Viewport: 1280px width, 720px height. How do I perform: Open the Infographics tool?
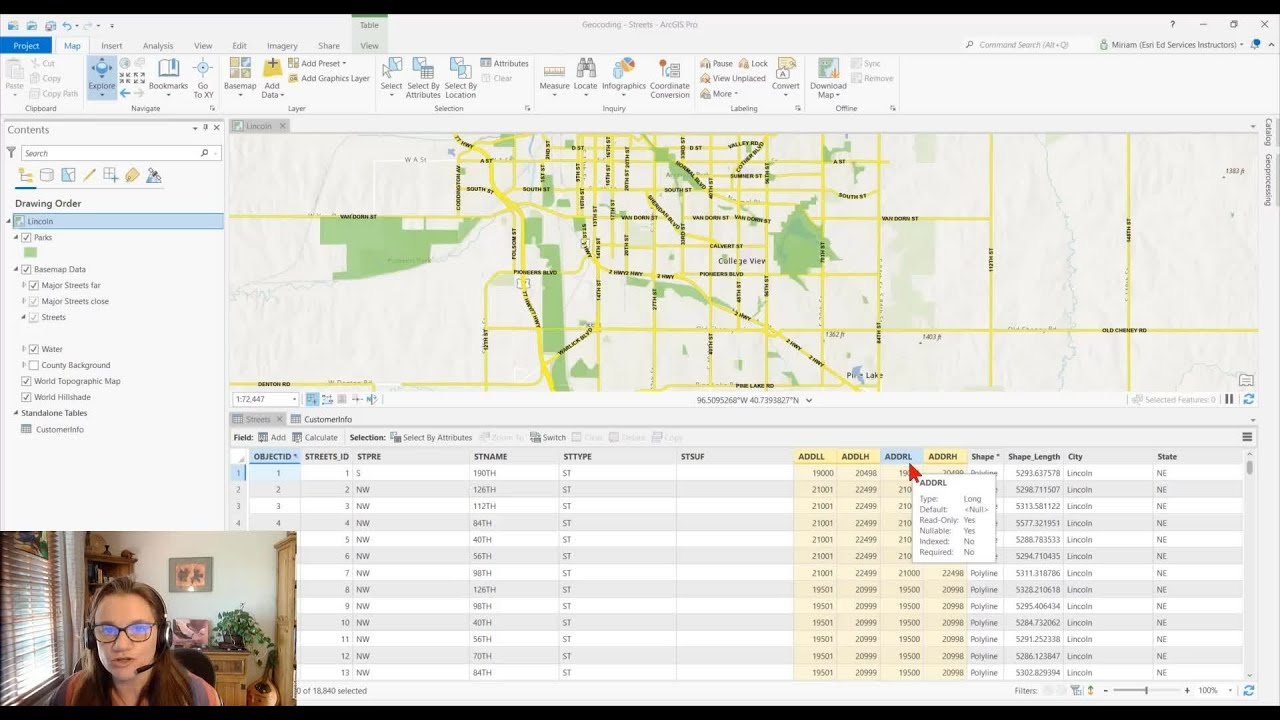tap(624, 76)
